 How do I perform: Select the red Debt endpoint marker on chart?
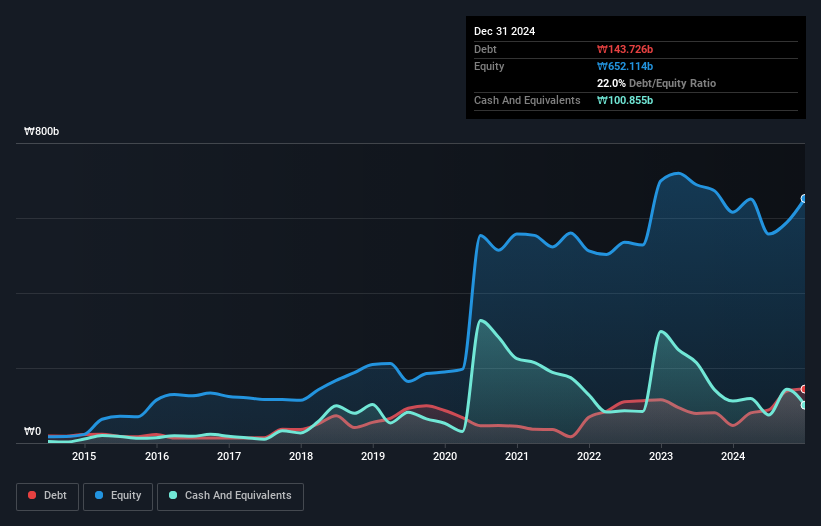point(804,389)
